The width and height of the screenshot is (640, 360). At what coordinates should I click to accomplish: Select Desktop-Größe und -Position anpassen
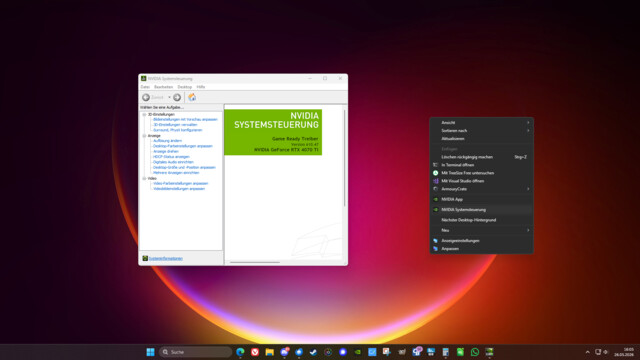[184, 167]
